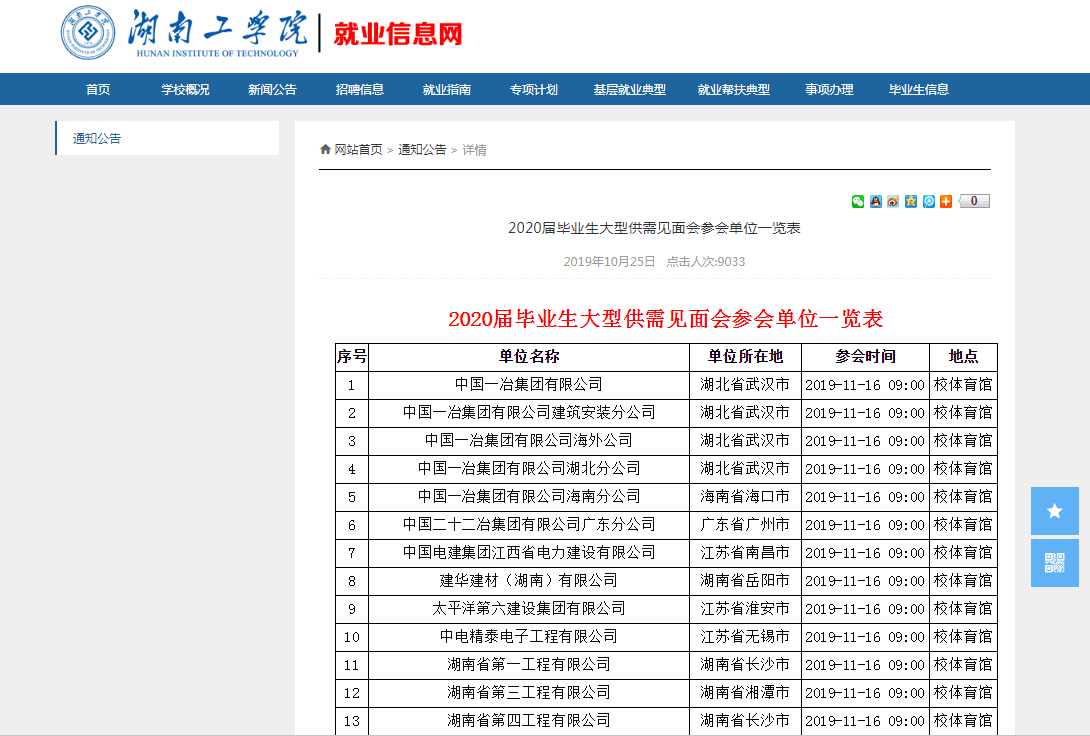Click the 中国一冶集团有限公司 table cell

[x=528, y=385]
